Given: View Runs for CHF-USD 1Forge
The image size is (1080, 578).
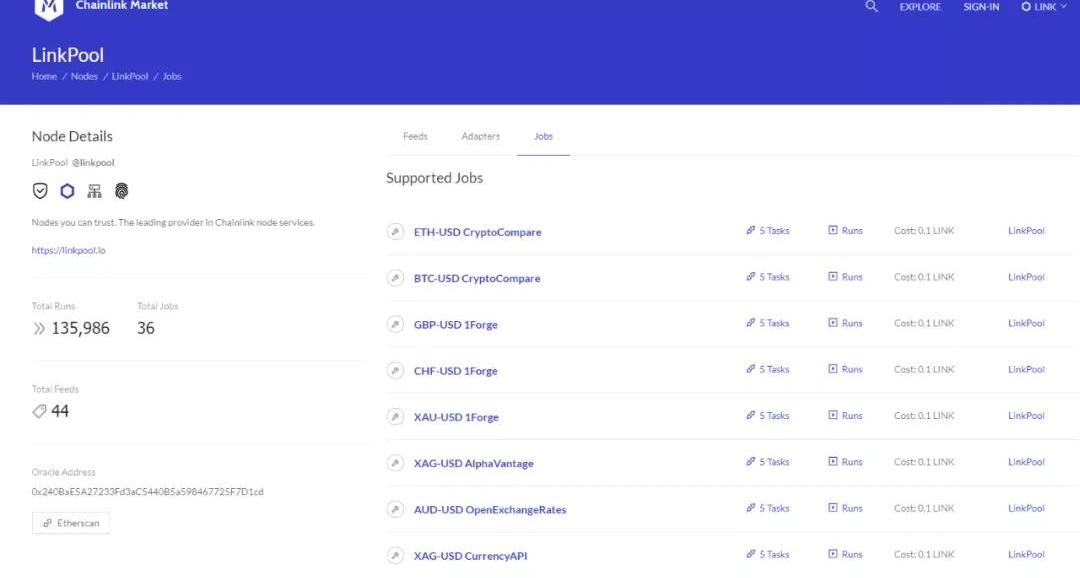Looking at the screenshot, I should (845, 369).
